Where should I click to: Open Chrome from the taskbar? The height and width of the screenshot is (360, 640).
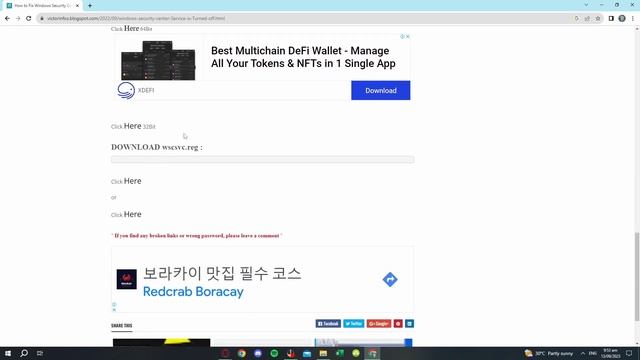point(242,353)
